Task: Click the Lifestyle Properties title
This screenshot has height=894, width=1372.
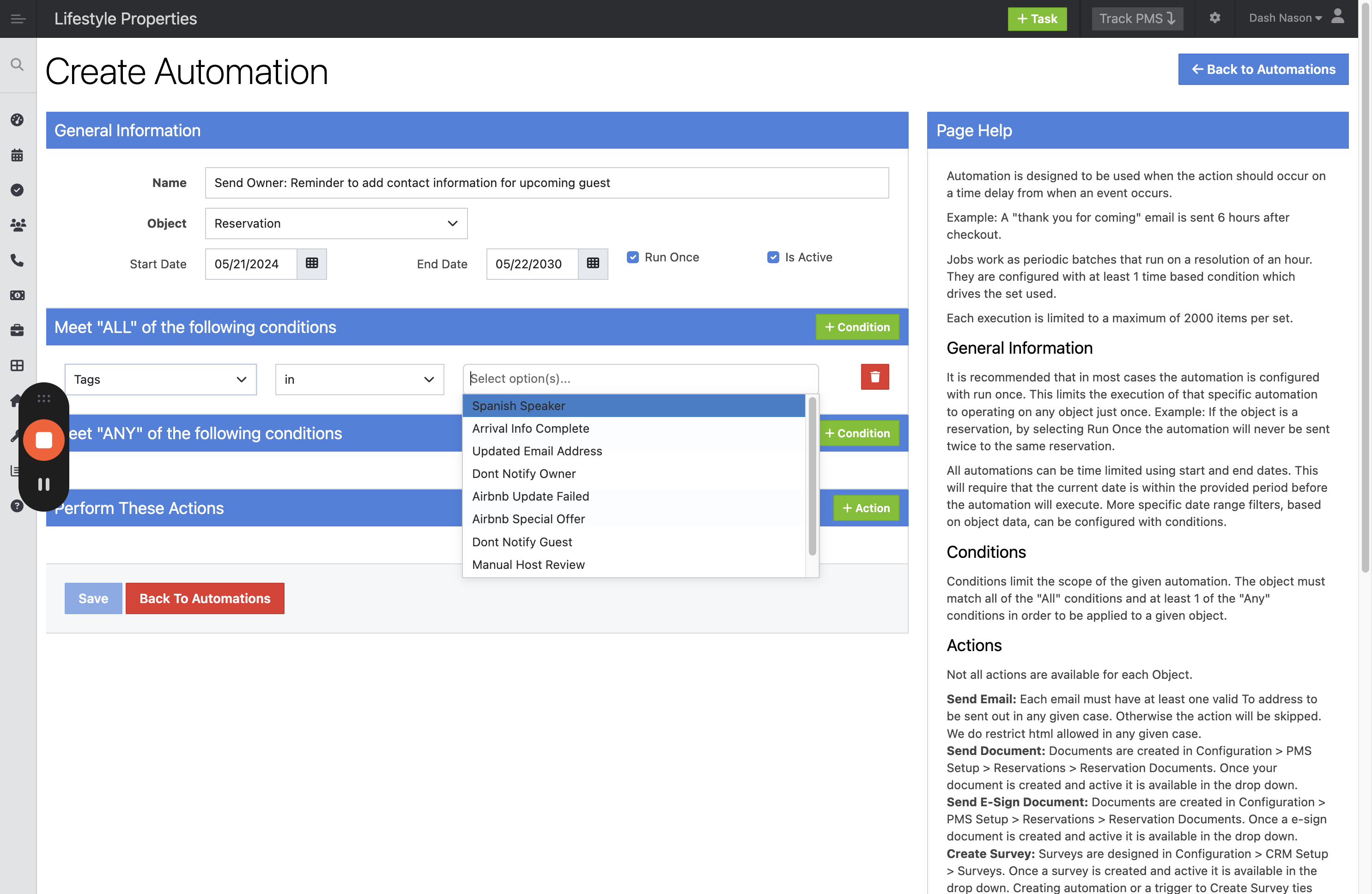Action: 126,18
